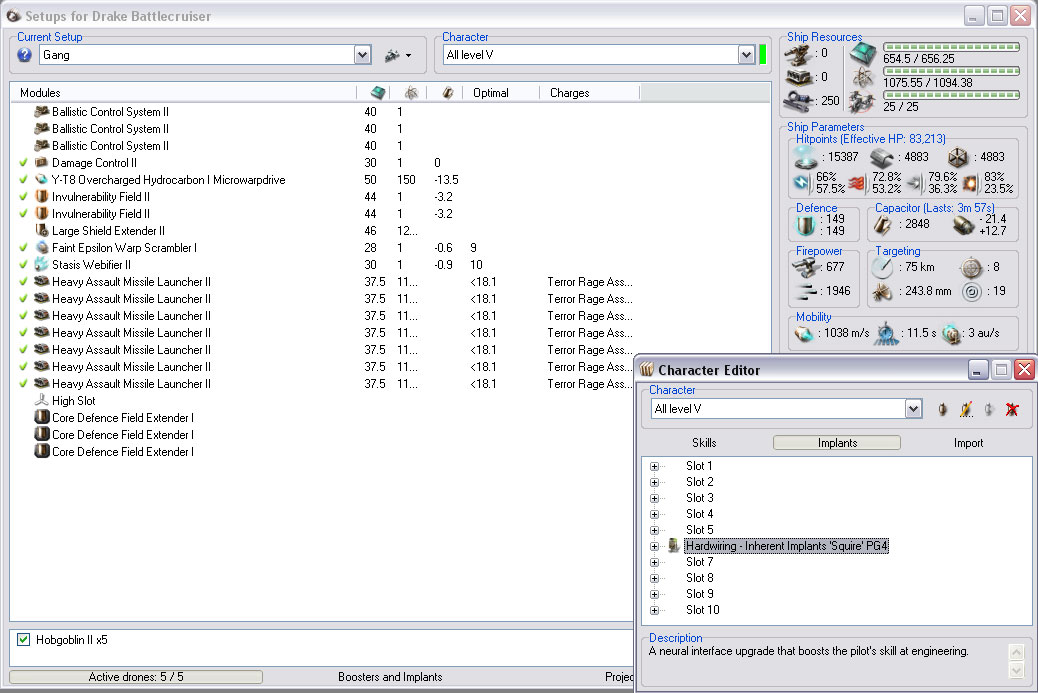The image size is (1038, 693).
Task: Click the powergrid column header icon
Action: pyautogui.click(x=411, y=93)
